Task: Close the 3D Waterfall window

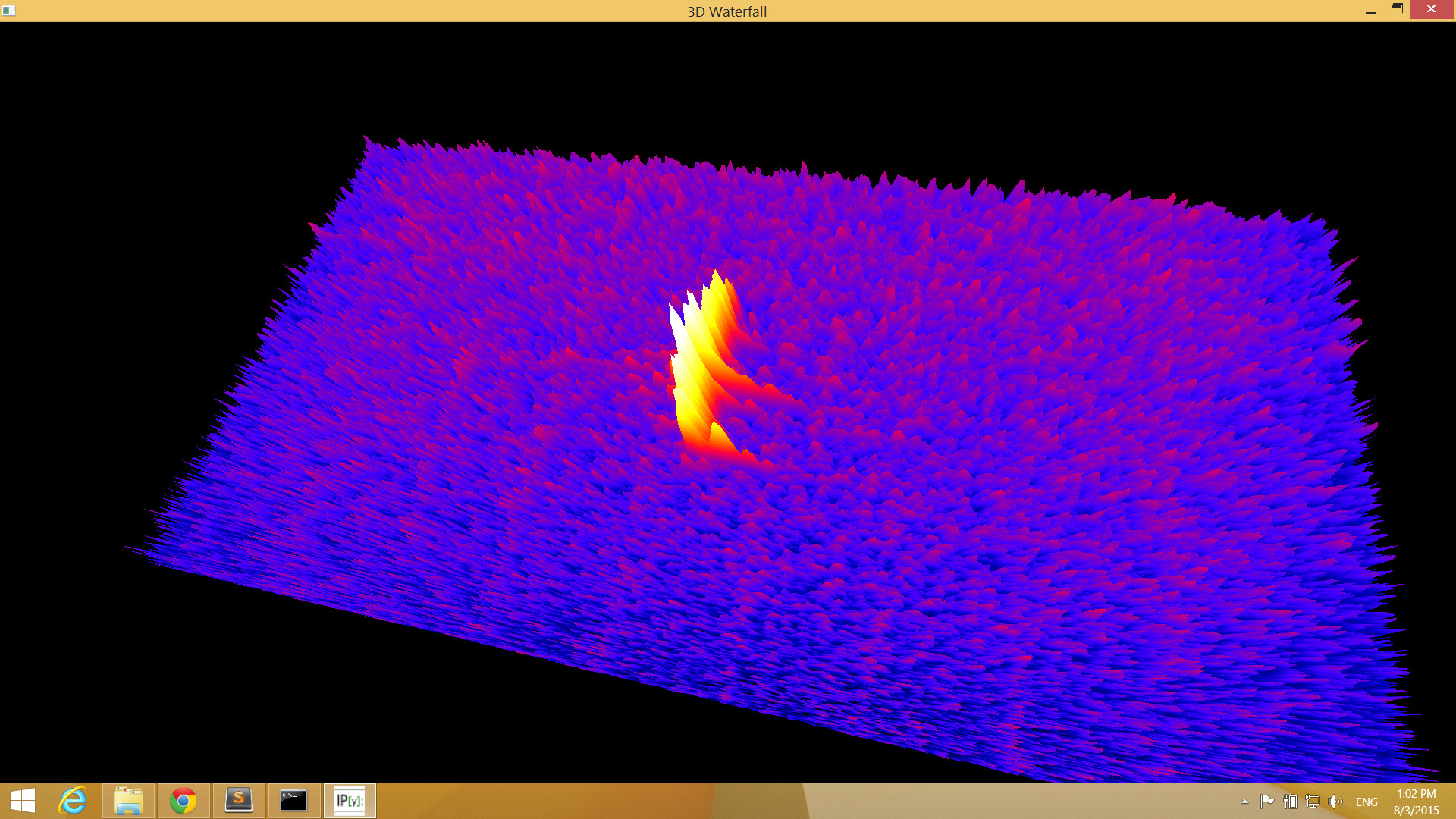Action: 1431,10
